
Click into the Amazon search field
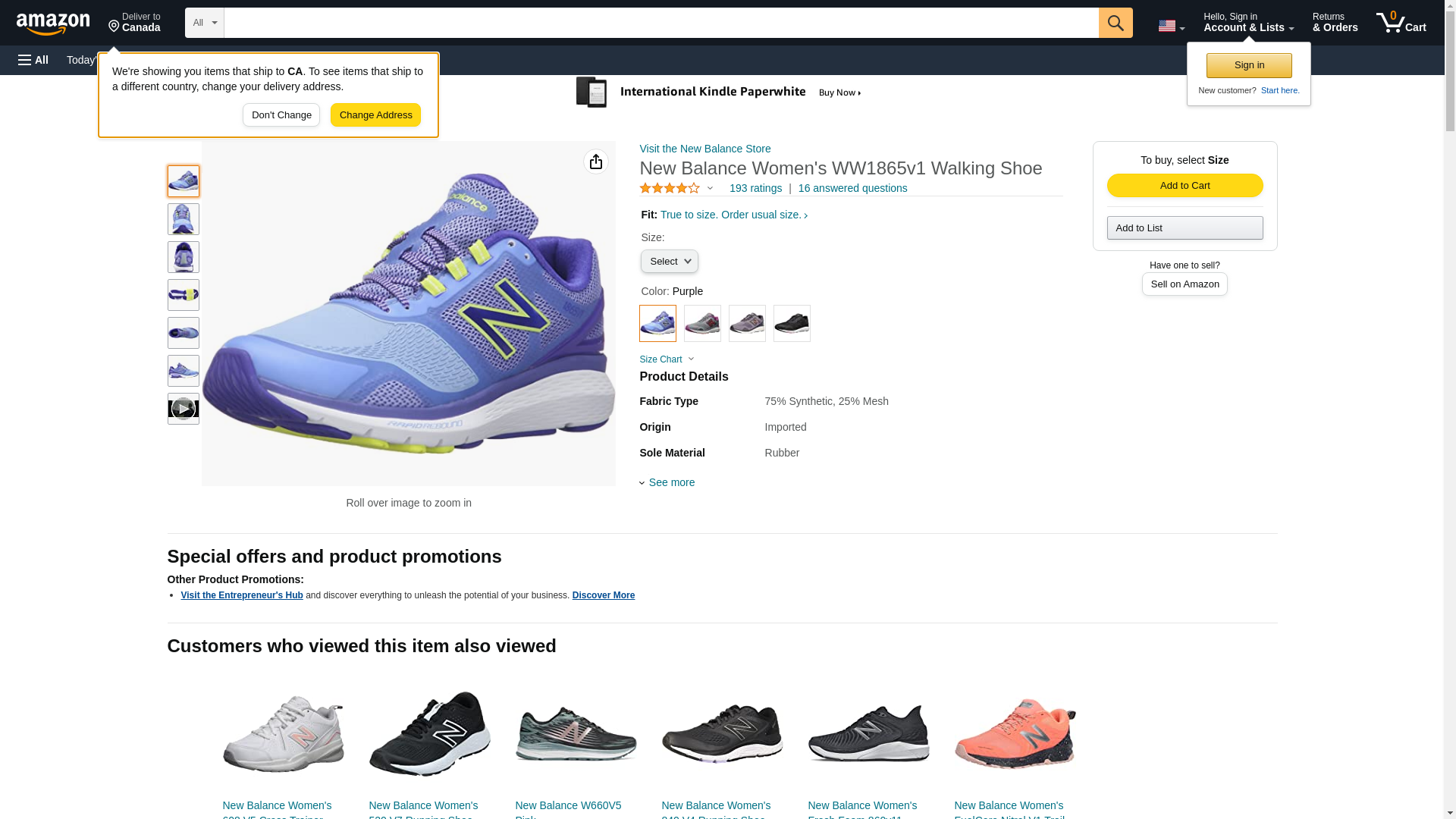[660, 23]
